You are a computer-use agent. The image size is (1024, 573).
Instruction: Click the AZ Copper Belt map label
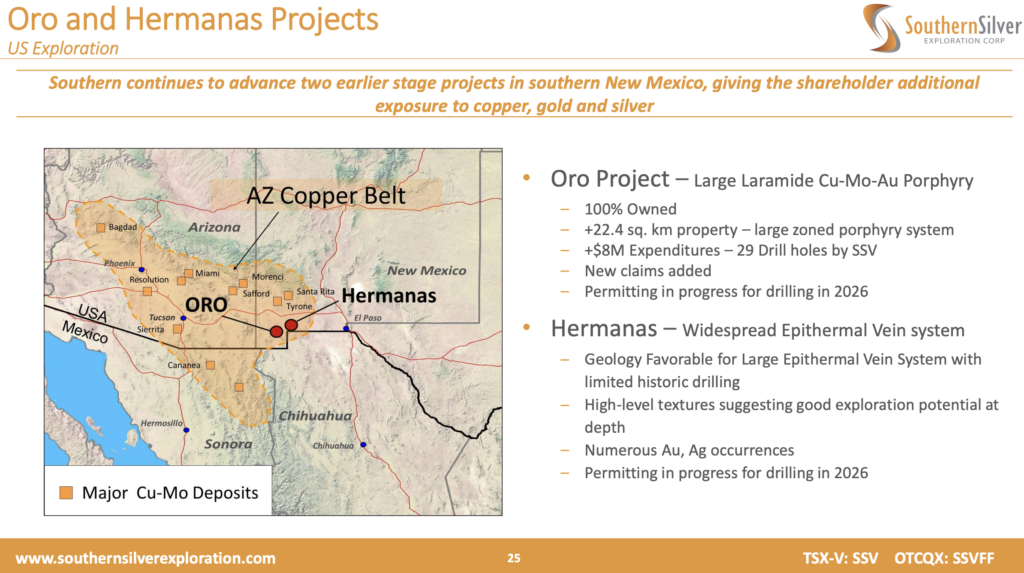click(327, 195)
